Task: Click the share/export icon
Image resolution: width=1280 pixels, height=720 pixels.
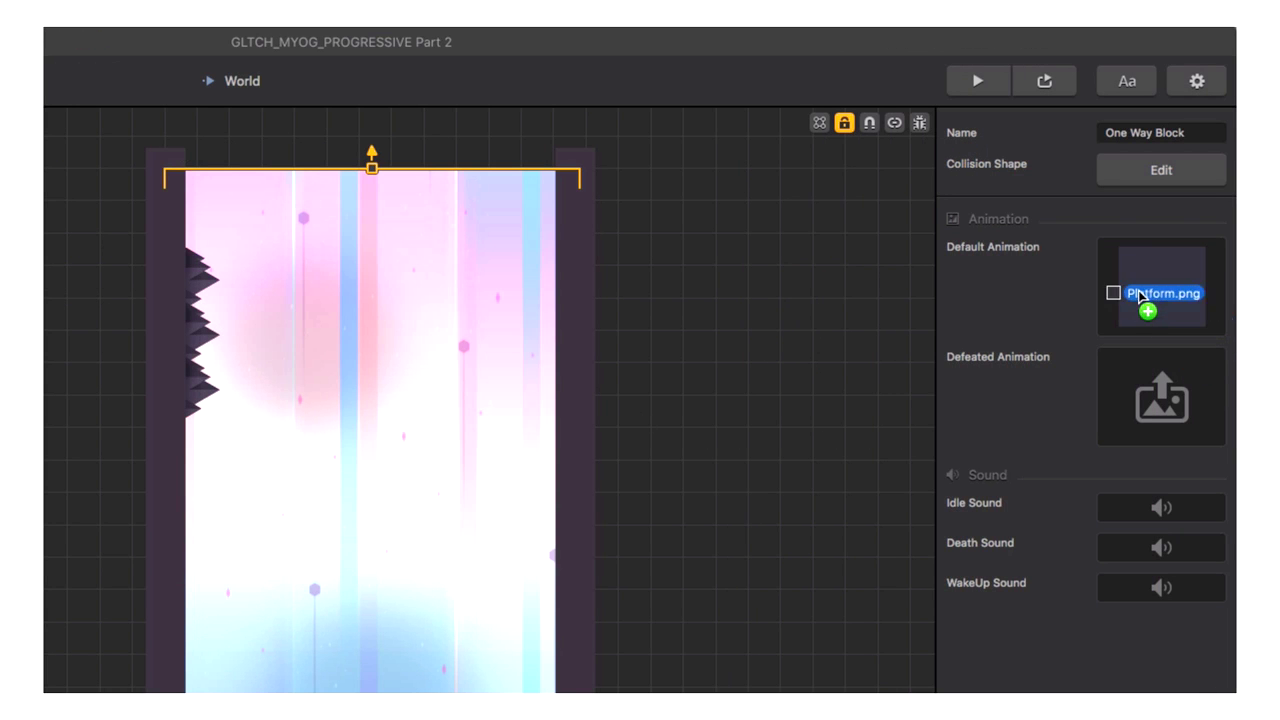Action: (1044, 81)
